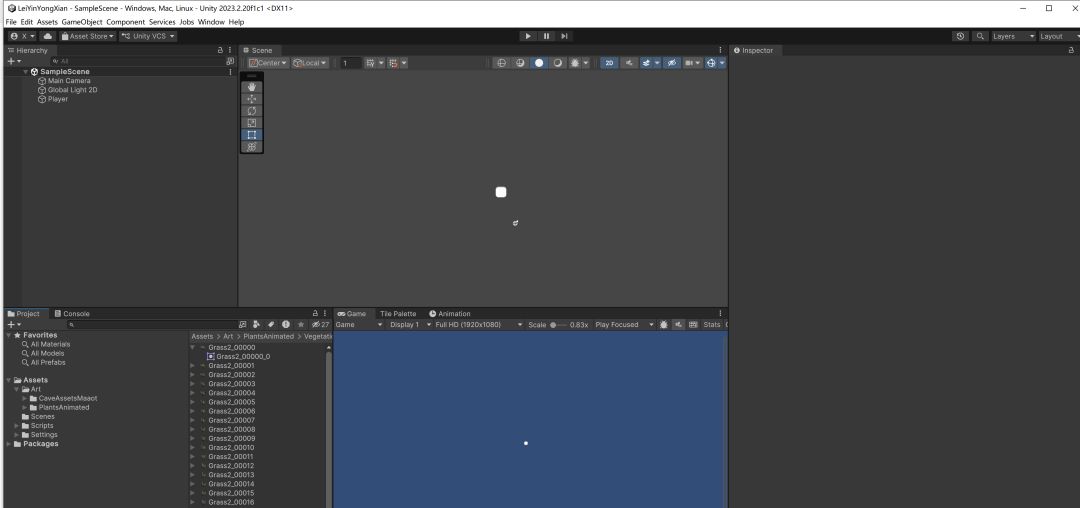Open the cloud services icon
Viewport: 1080px width, 508px height.
(x=48, y=36)
